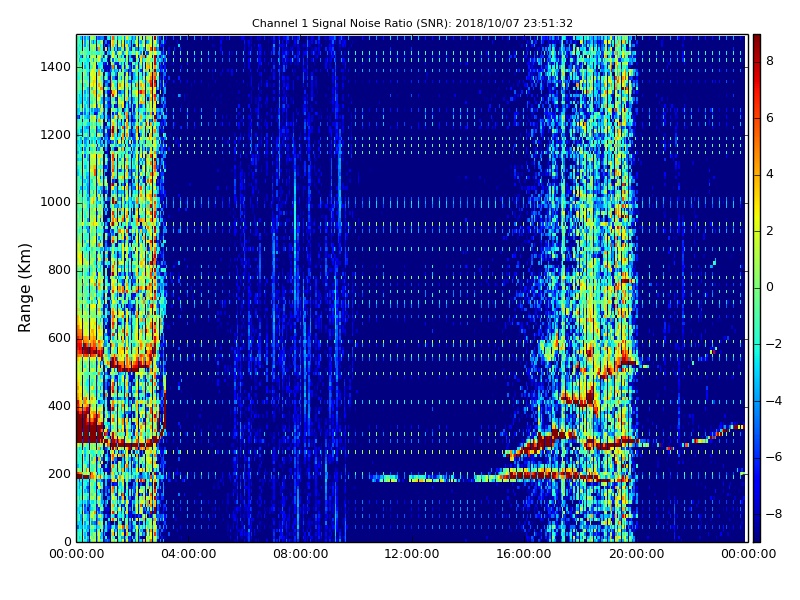Click the colorbar value −4 label

coord(774,401)
